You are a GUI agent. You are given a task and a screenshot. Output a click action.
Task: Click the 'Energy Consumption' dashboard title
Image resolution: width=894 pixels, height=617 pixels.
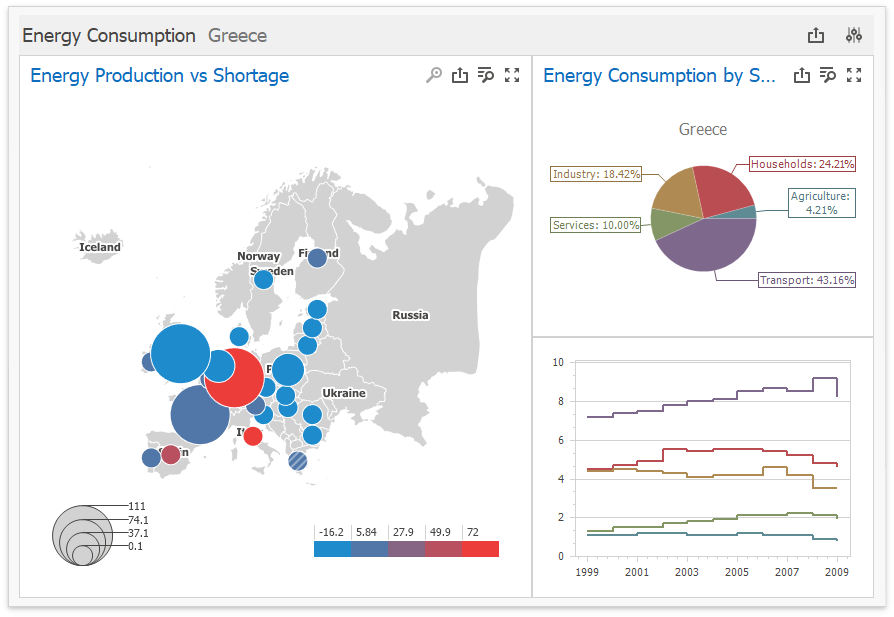[109, 35]
